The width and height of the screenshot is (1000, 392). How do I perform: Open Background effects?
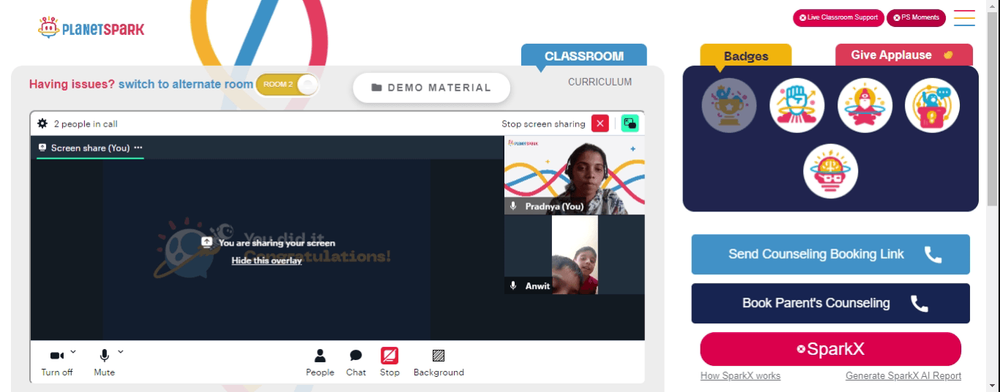click(x=439, y=363)
